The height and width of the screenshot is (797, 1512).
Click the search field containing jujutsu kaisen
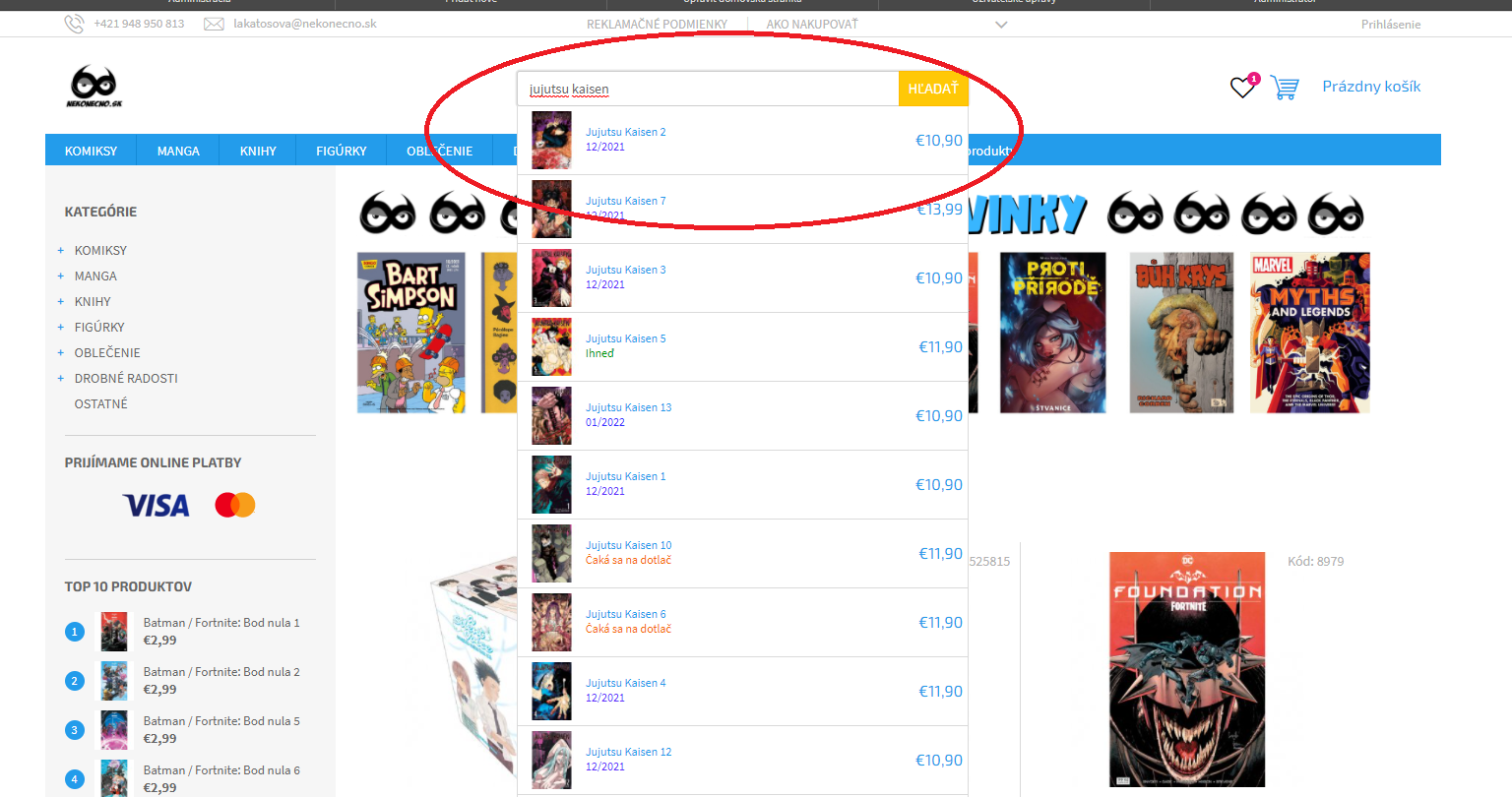(x=708, y=89)
